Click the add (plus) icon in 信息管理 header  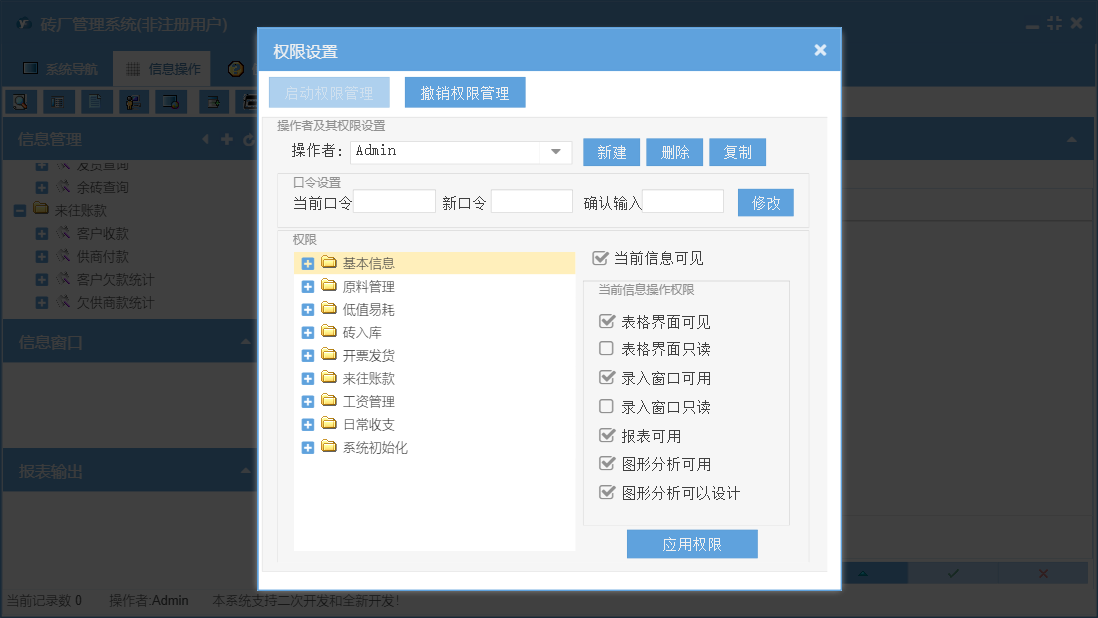[x=227, y=140]
